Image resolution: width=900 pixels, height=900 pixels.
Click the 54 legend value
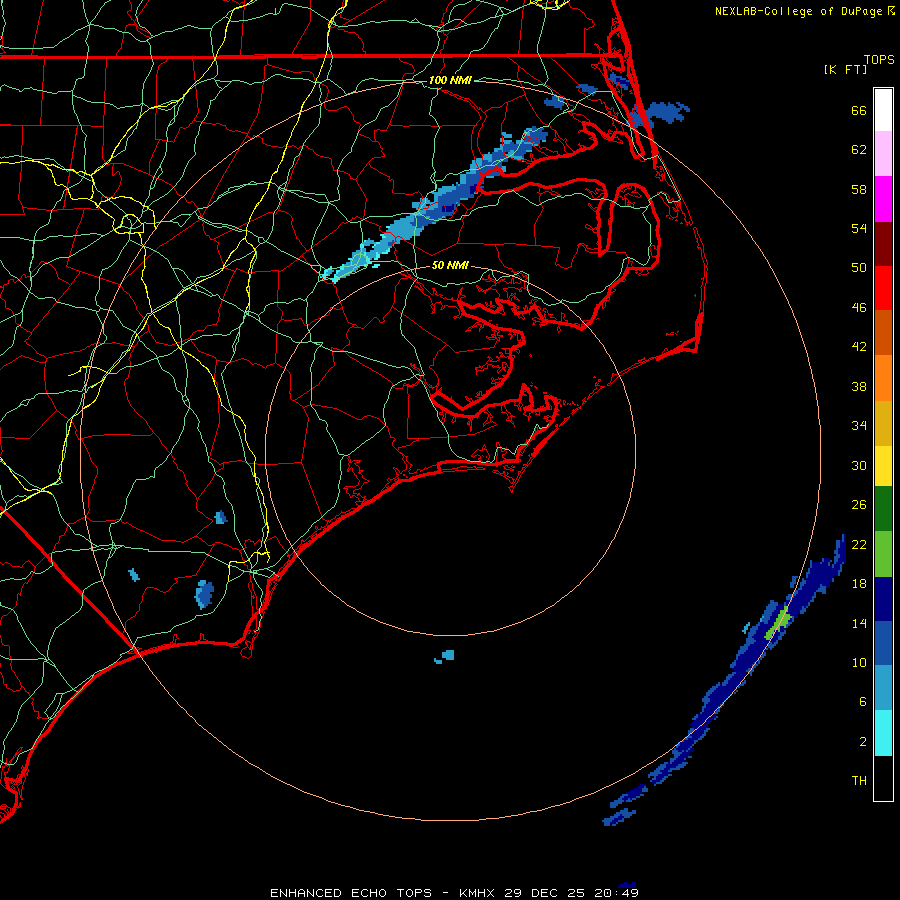pyautogui.click(x=859, y=228)
